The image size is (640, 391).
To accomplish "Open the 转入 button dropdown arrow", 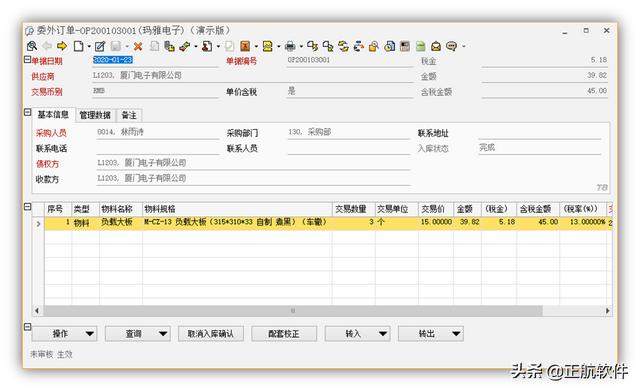I will 383,334.
